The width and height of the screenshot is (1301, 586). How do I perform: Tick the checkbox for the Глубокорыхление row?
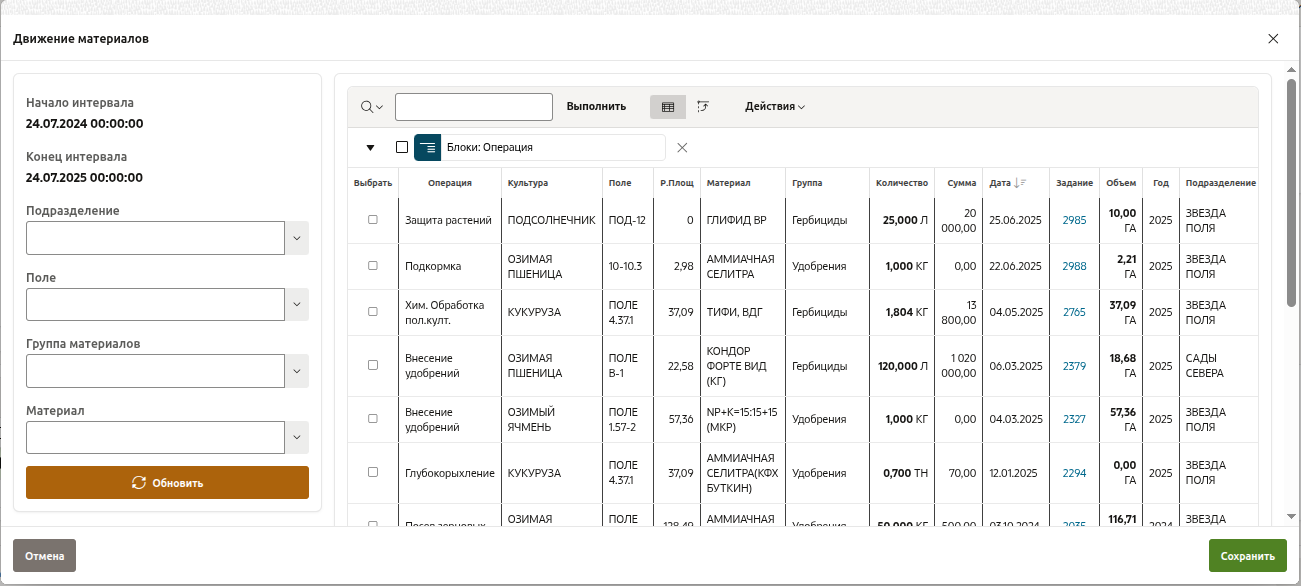(373, 472)
